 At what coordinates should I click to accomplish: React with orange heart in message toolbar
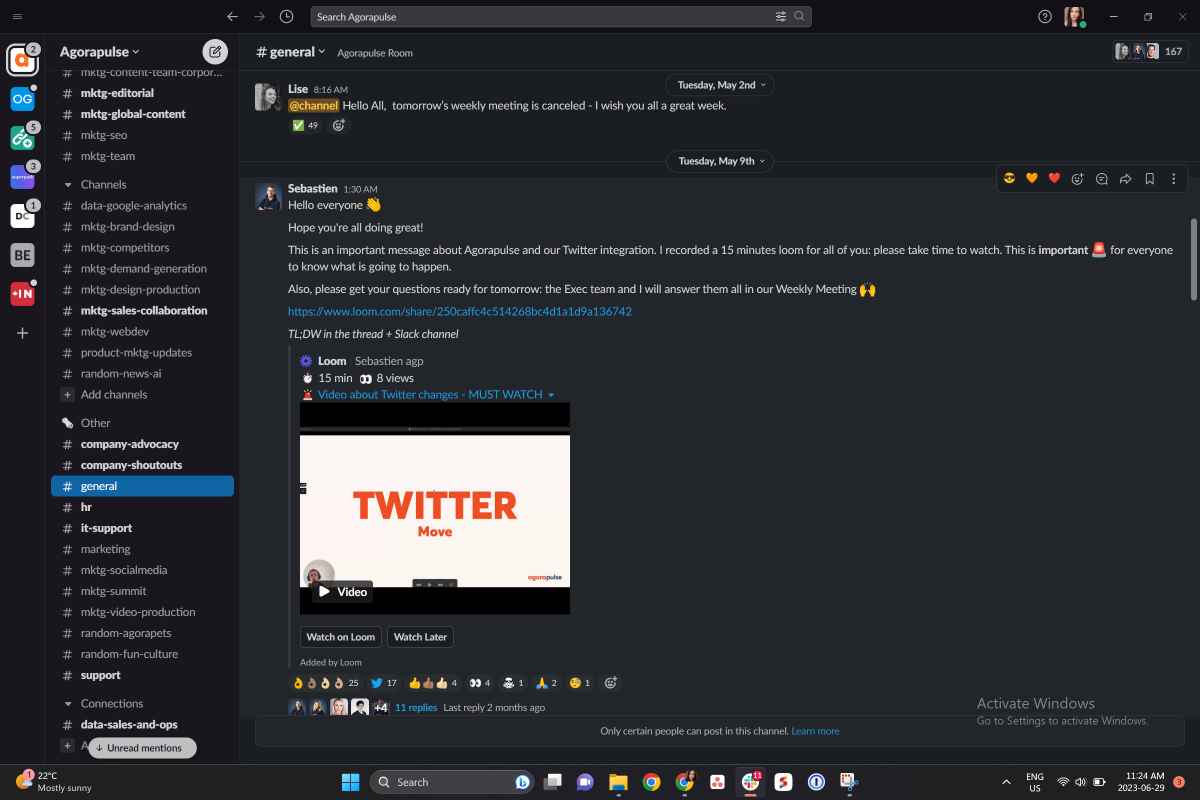[1032, 179]
